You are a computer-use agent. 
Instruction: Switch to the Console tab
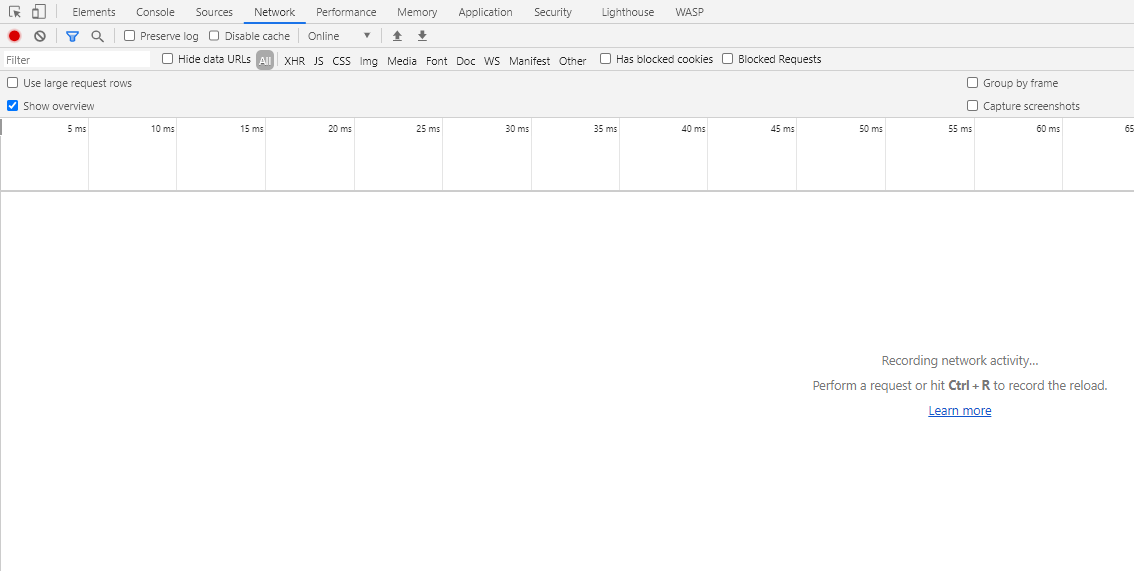point(155,12)
